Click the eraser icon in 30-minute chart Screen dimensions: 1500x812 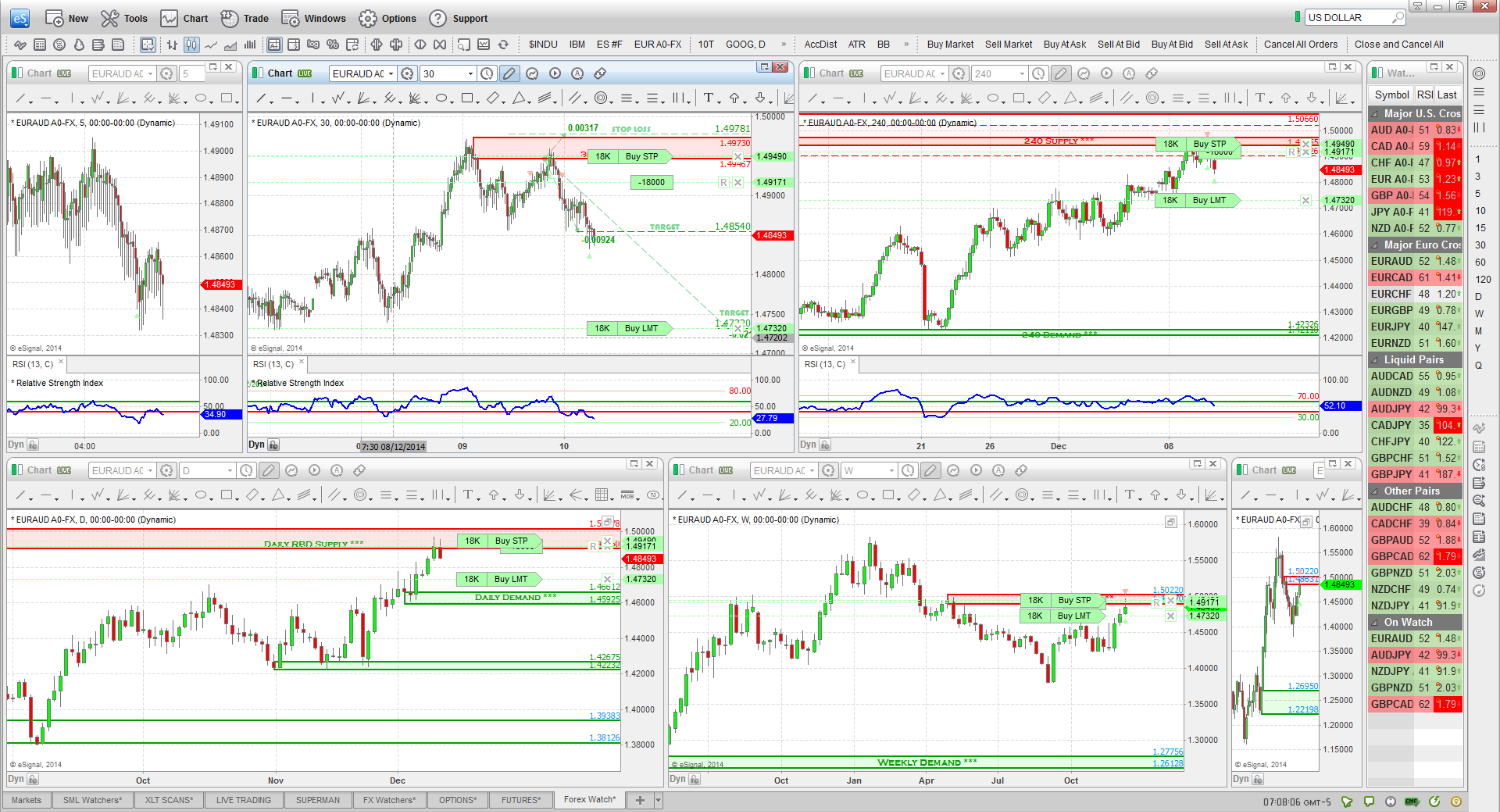[x=600, y=73]
